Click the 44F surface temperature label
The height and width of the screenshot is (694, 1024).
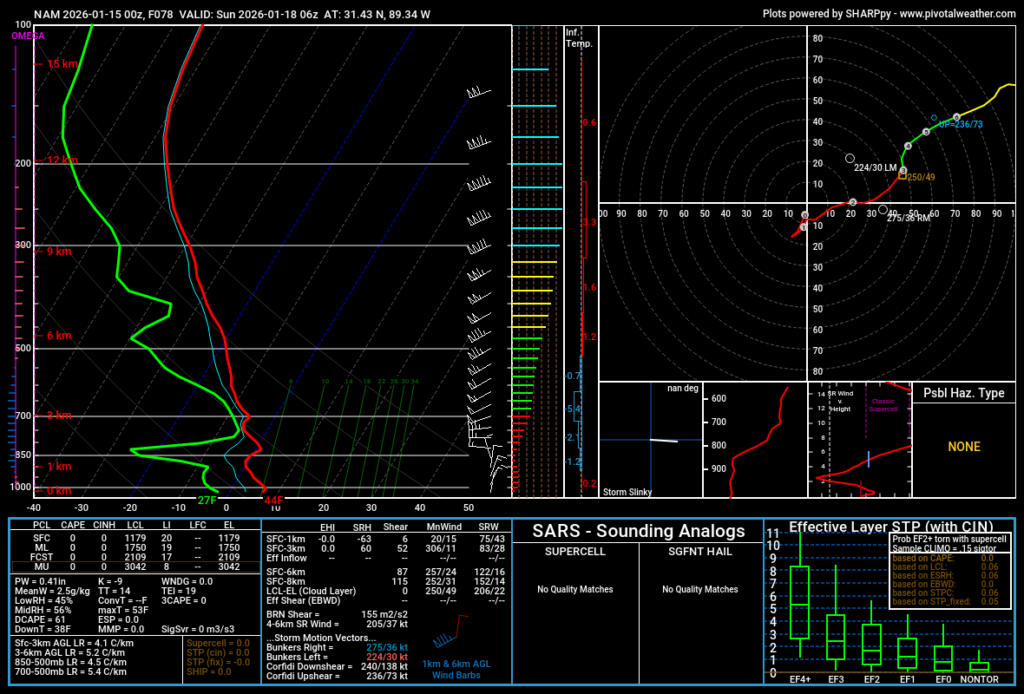(273, 500)
